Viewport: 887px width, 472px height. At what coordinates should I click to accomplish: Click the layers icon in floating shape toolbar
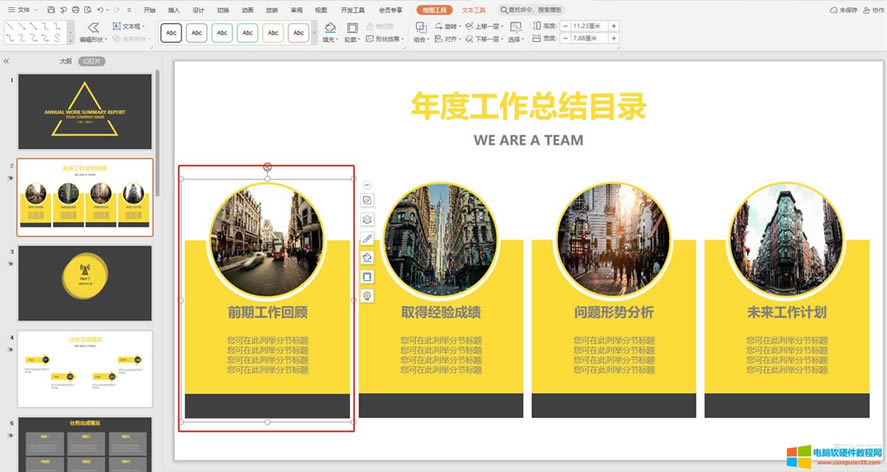click(367, 219)
